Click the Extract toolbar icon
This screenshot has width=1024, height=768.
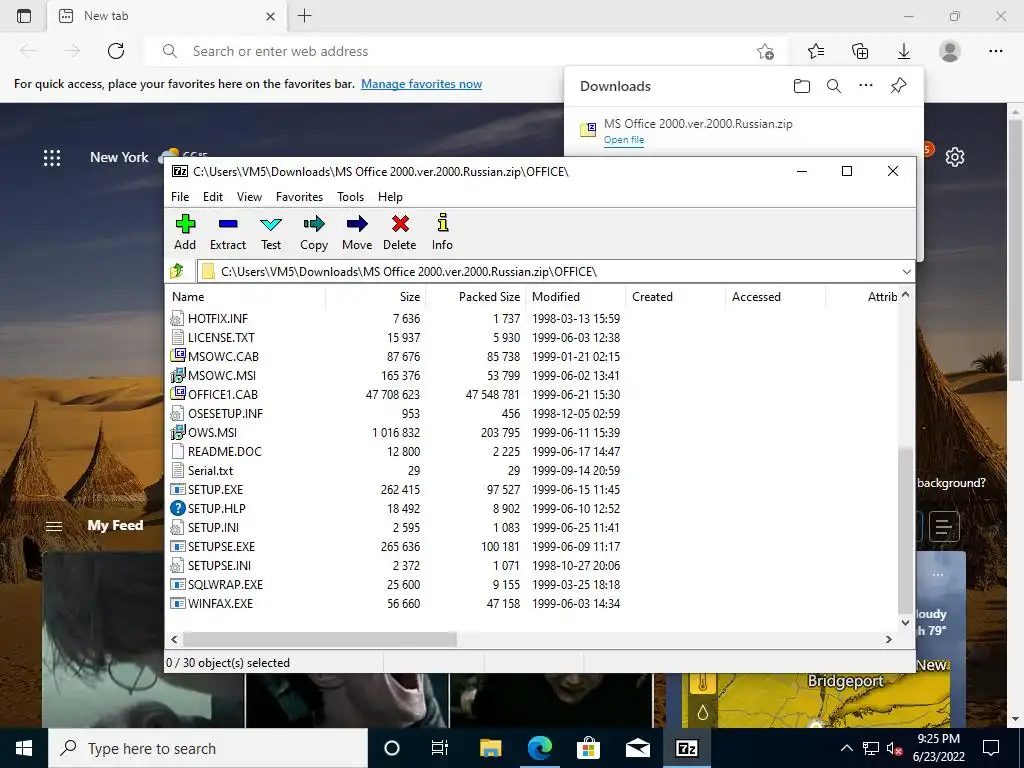click(227, 232)
